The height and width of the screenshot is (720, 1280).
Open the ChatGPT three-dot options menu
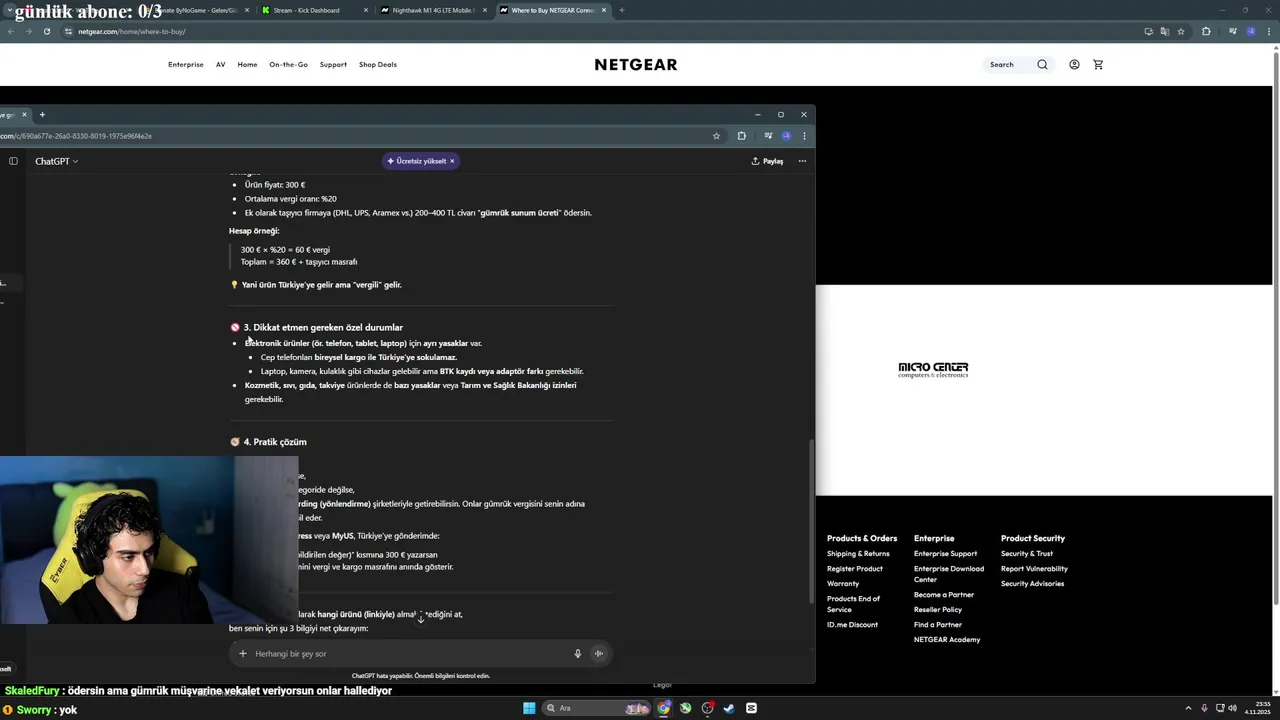tap(802, 161)
